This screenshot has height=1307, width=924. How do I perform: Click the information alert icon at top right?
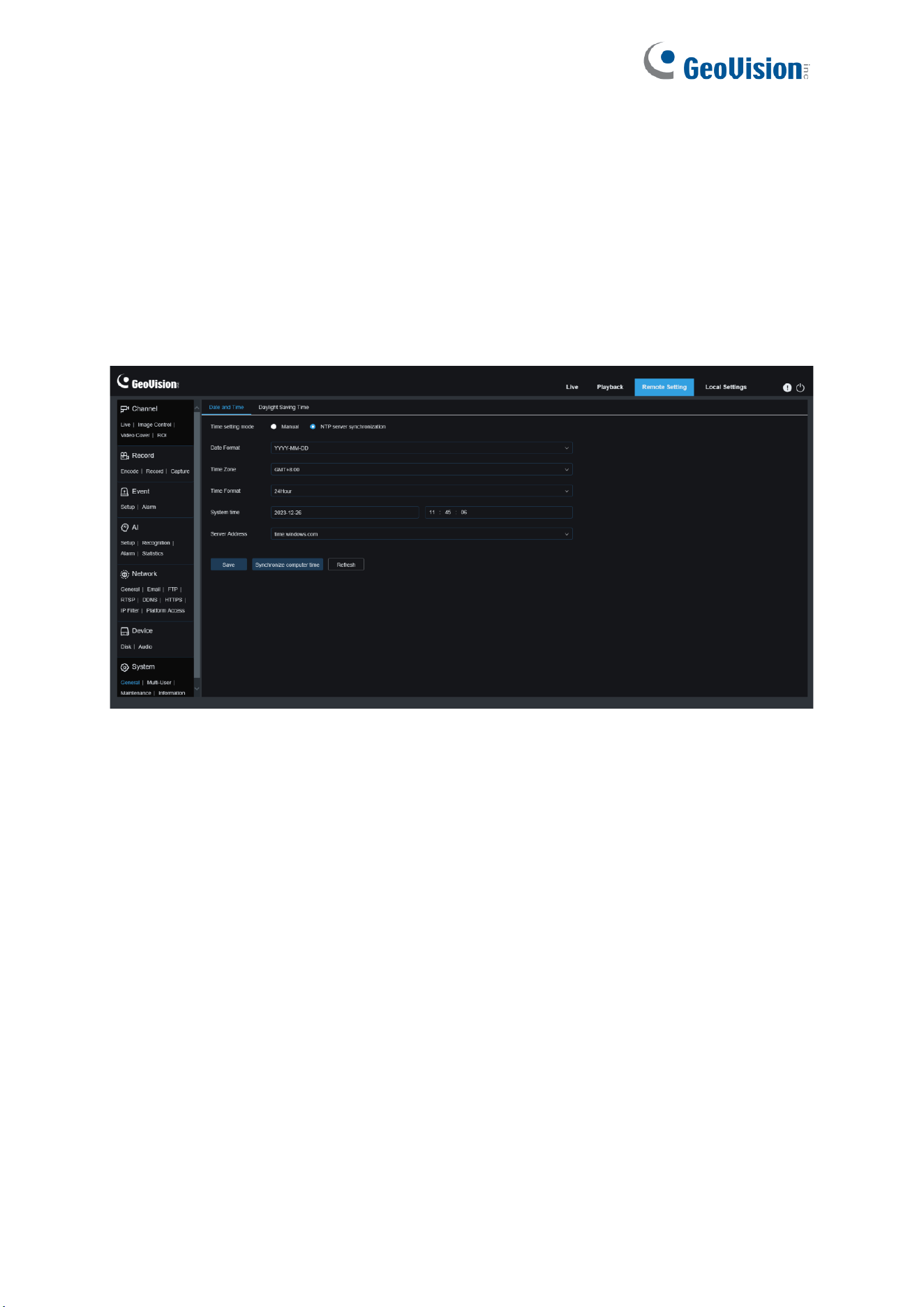click(787, 387)
